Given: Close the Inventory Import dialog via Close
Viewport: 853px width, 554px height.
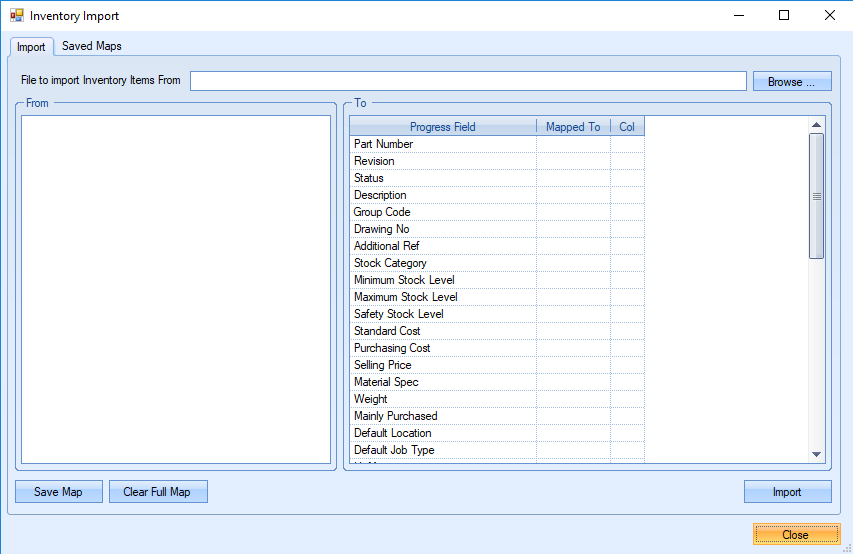Looking at the screenshot, I should [796, 534].
